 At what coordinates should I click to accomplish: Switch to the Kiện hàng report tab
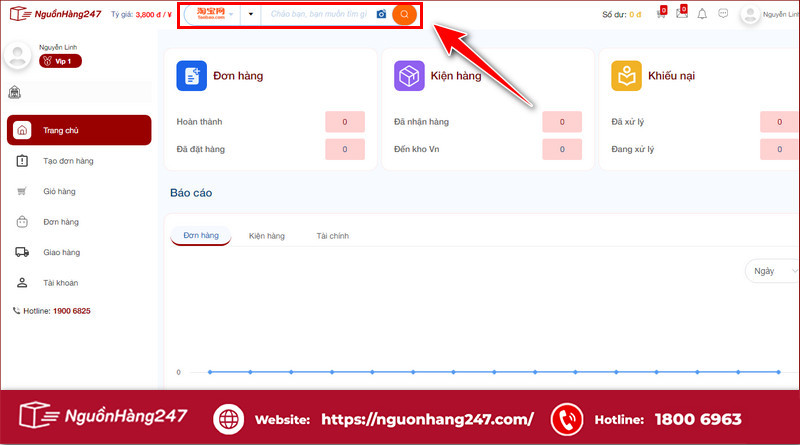[267, 236]
